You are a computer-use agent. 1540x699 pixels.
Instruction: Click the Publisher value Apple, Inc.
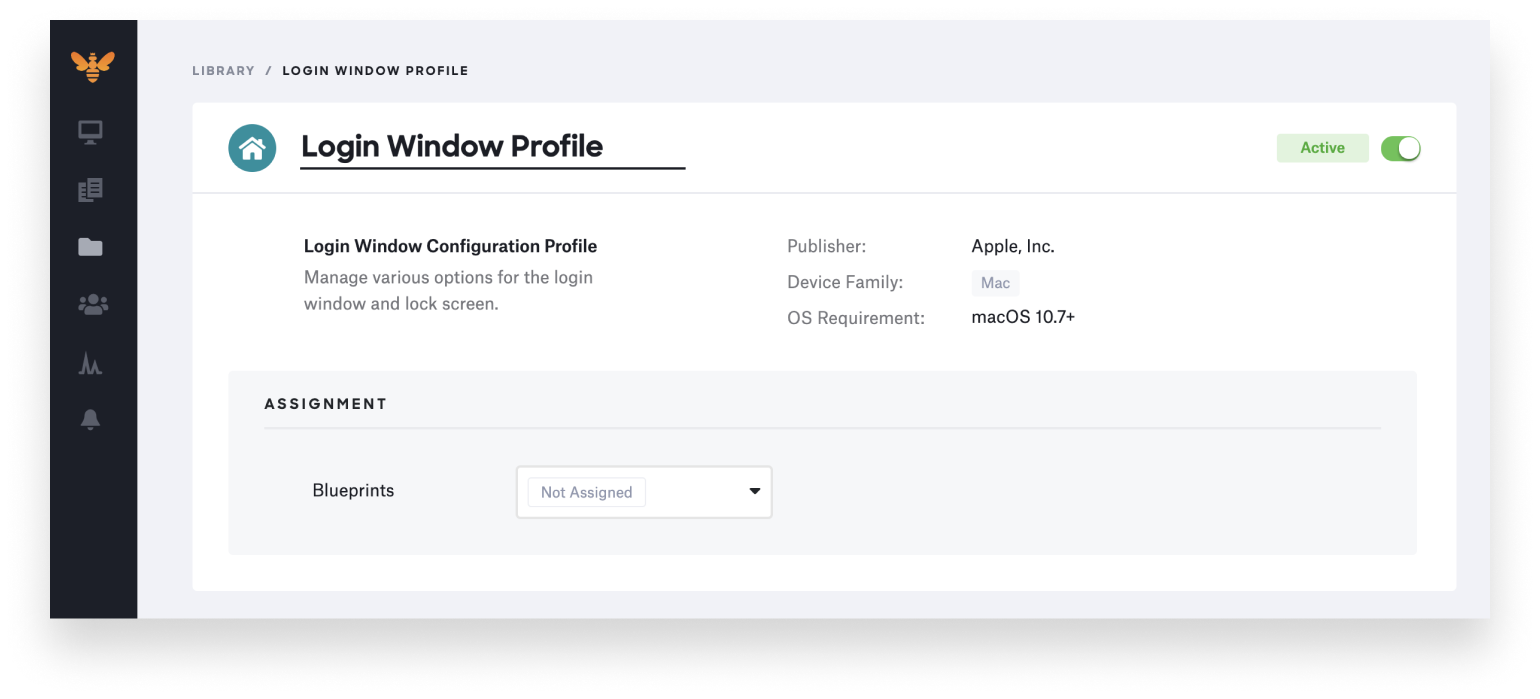[x=1012, y=246]
